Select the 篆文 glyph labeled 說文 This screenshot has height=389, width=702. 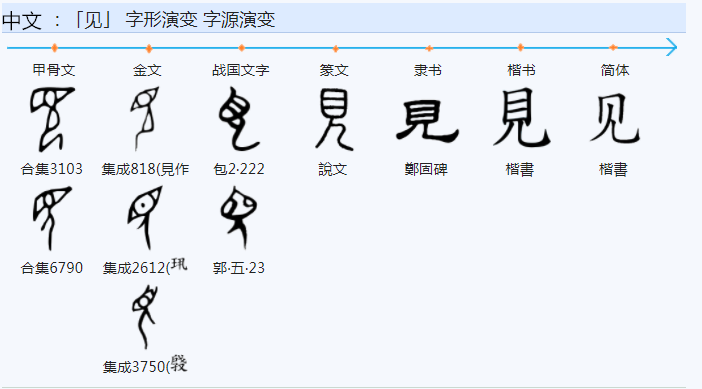[x=334, y=120]
